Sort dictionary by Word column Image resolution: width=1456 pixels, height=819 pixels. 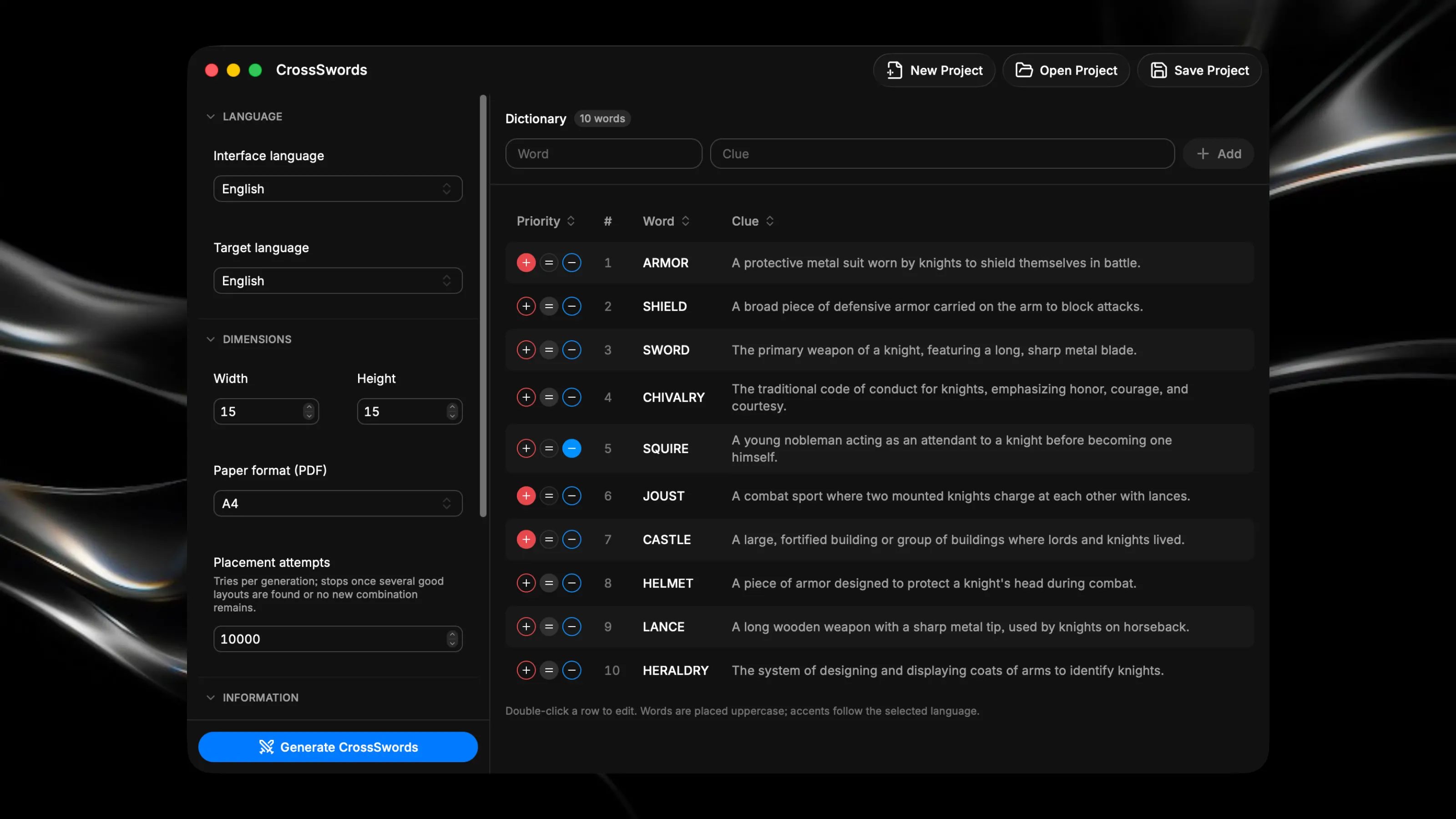666,221
